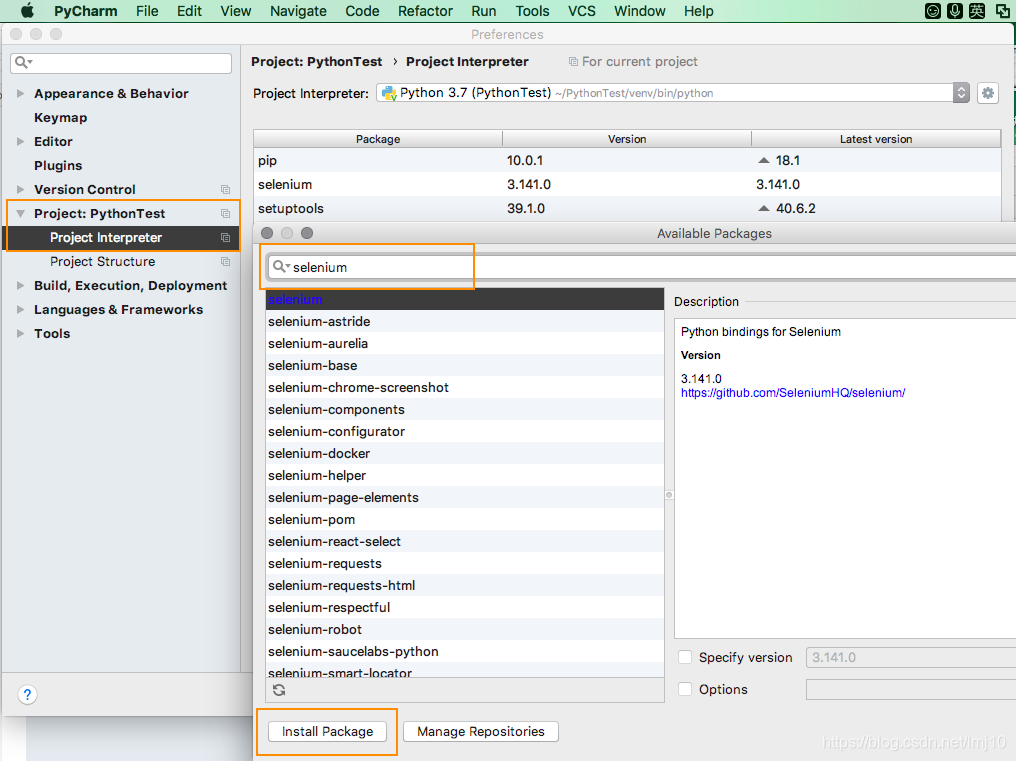Click the Preferences sidebar search magnifier icon
The image size is (1016, 761).
(x=23, y=62)
